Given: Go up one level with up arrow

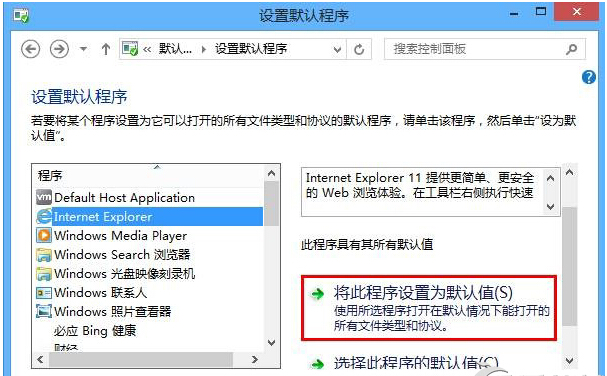Looking at the screenshot, I should (106, 49).
